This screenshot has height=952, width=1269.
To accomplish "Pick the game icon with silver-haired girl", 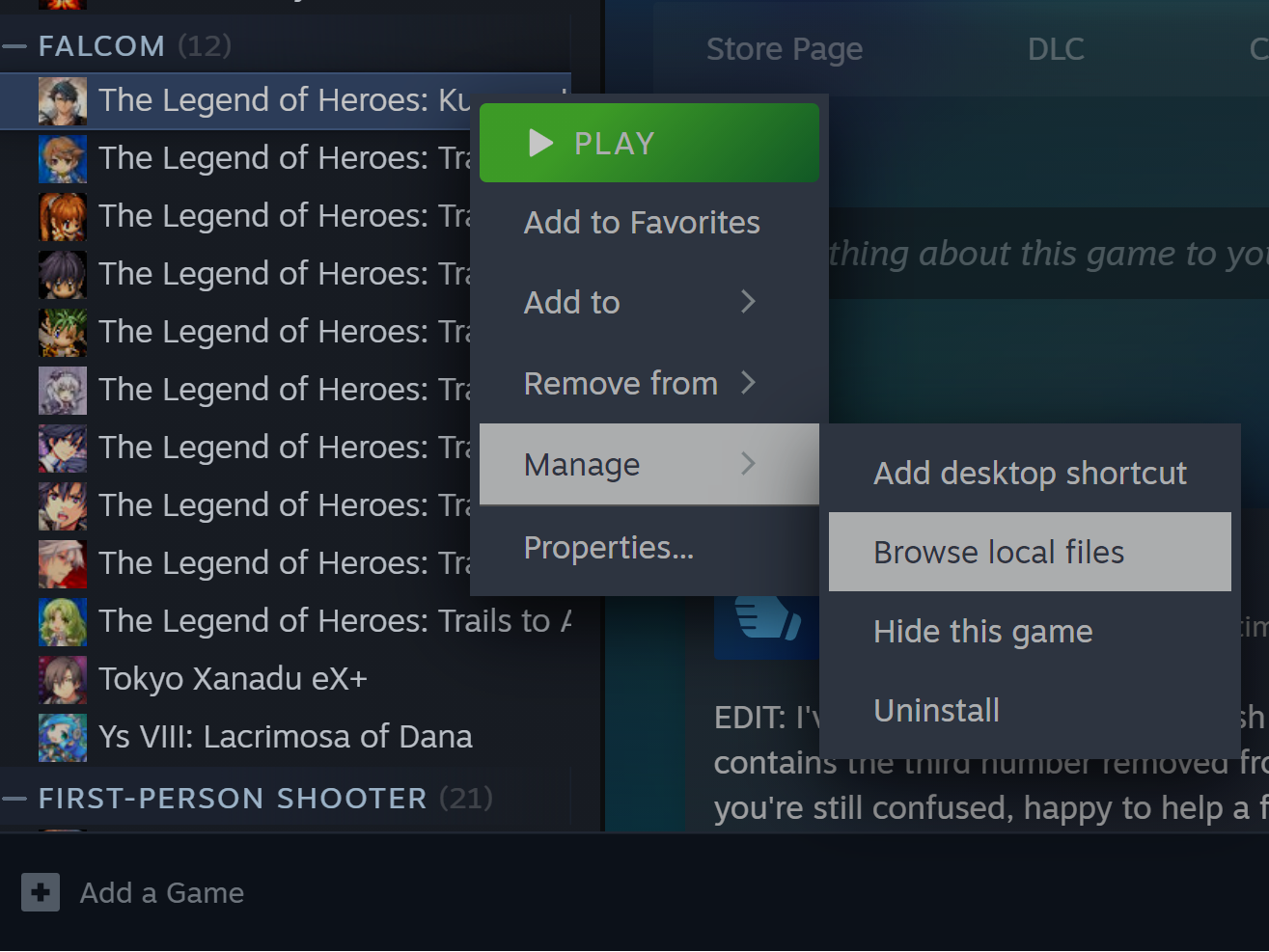I will click(63, 391).
